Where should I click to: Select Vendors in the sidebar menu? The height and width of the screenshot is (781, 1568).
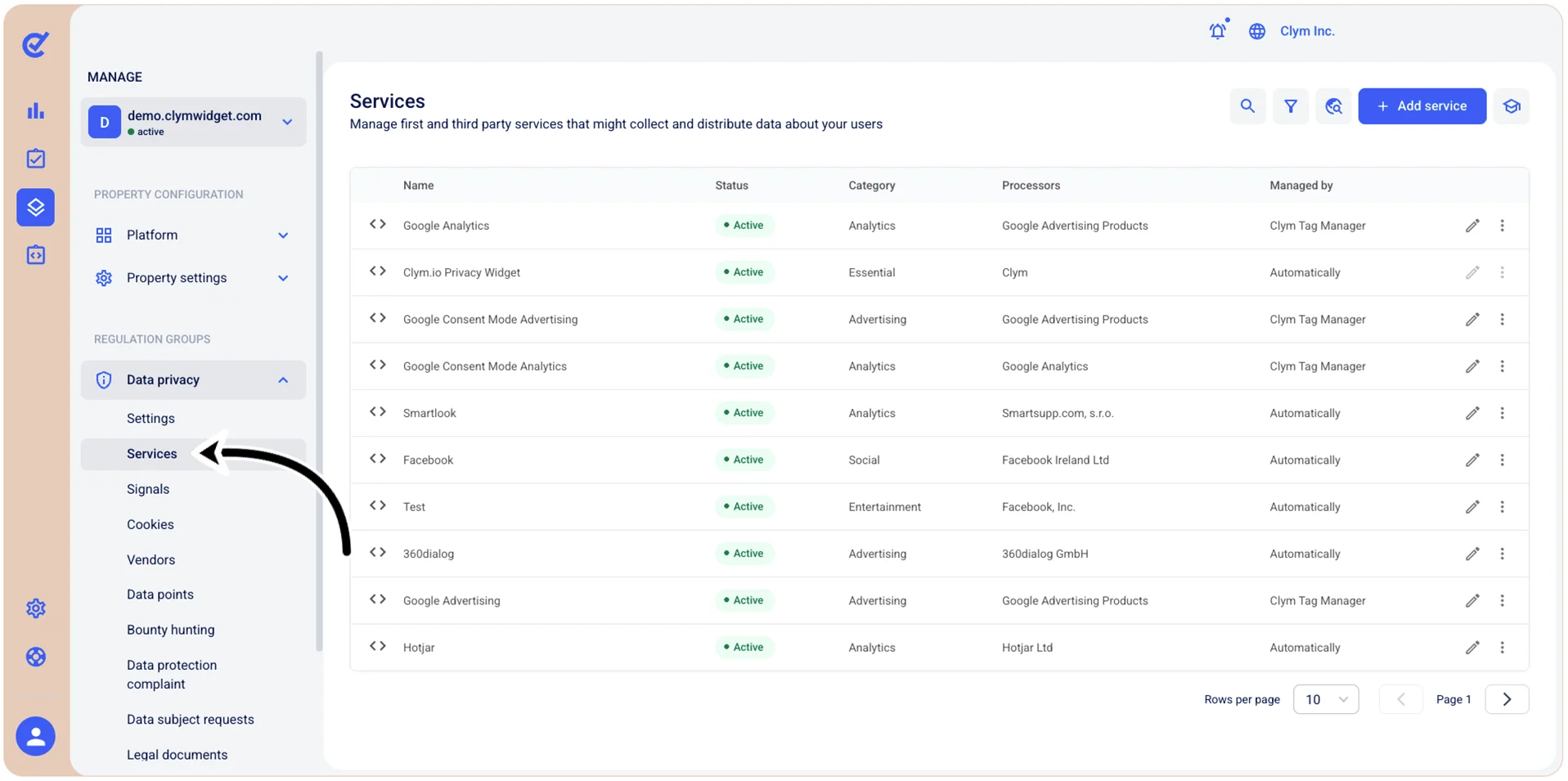click(151, 559)
